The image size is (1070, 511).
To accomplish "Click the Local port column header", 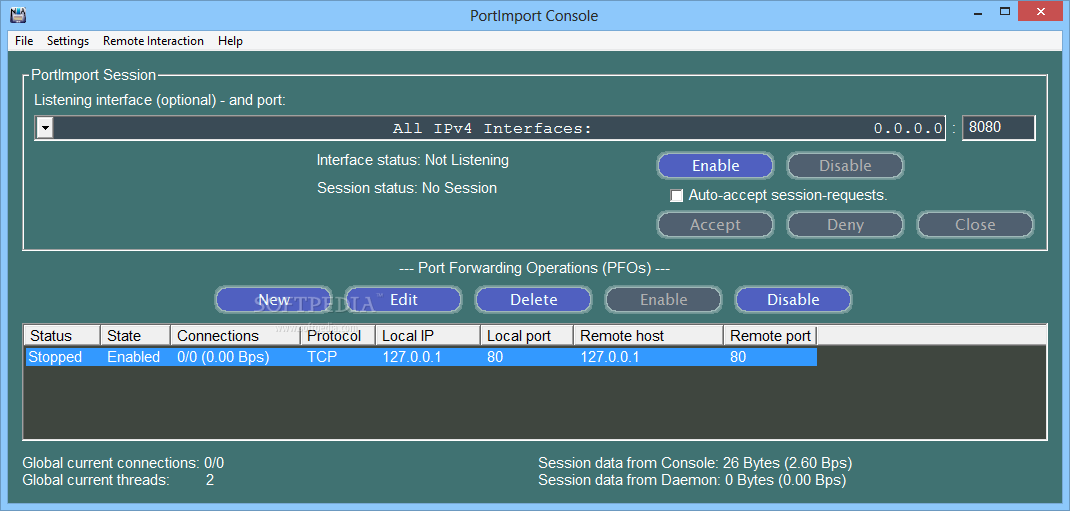I will (527, 336).
